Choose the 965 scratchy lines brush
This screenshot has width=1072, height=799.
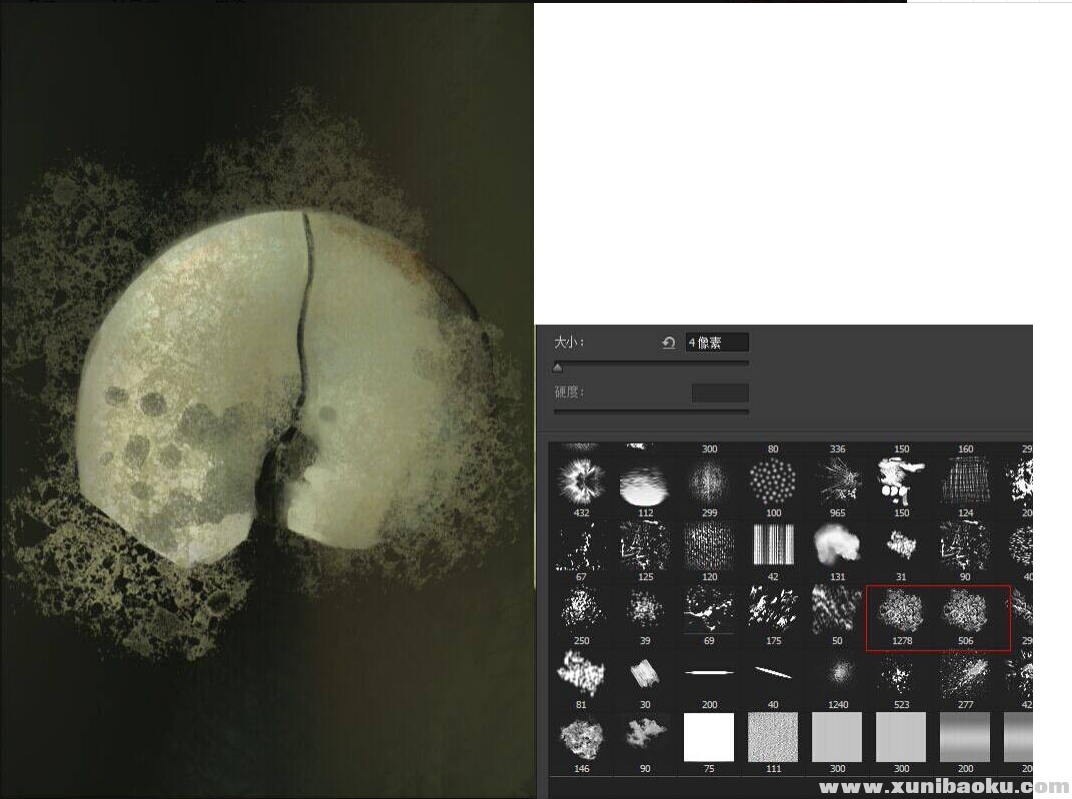(837, 482)
